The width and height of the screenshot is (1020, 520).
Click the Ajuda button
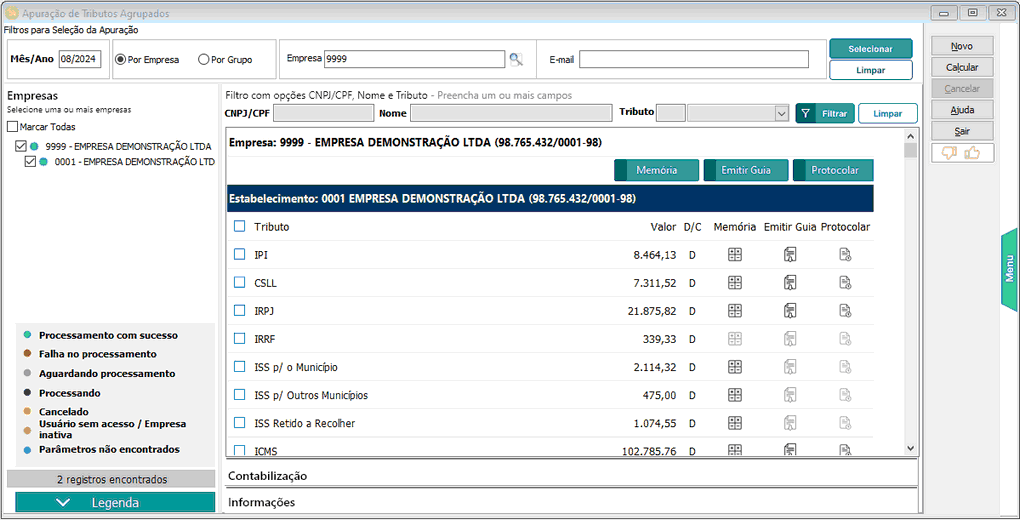coord(962,110)
